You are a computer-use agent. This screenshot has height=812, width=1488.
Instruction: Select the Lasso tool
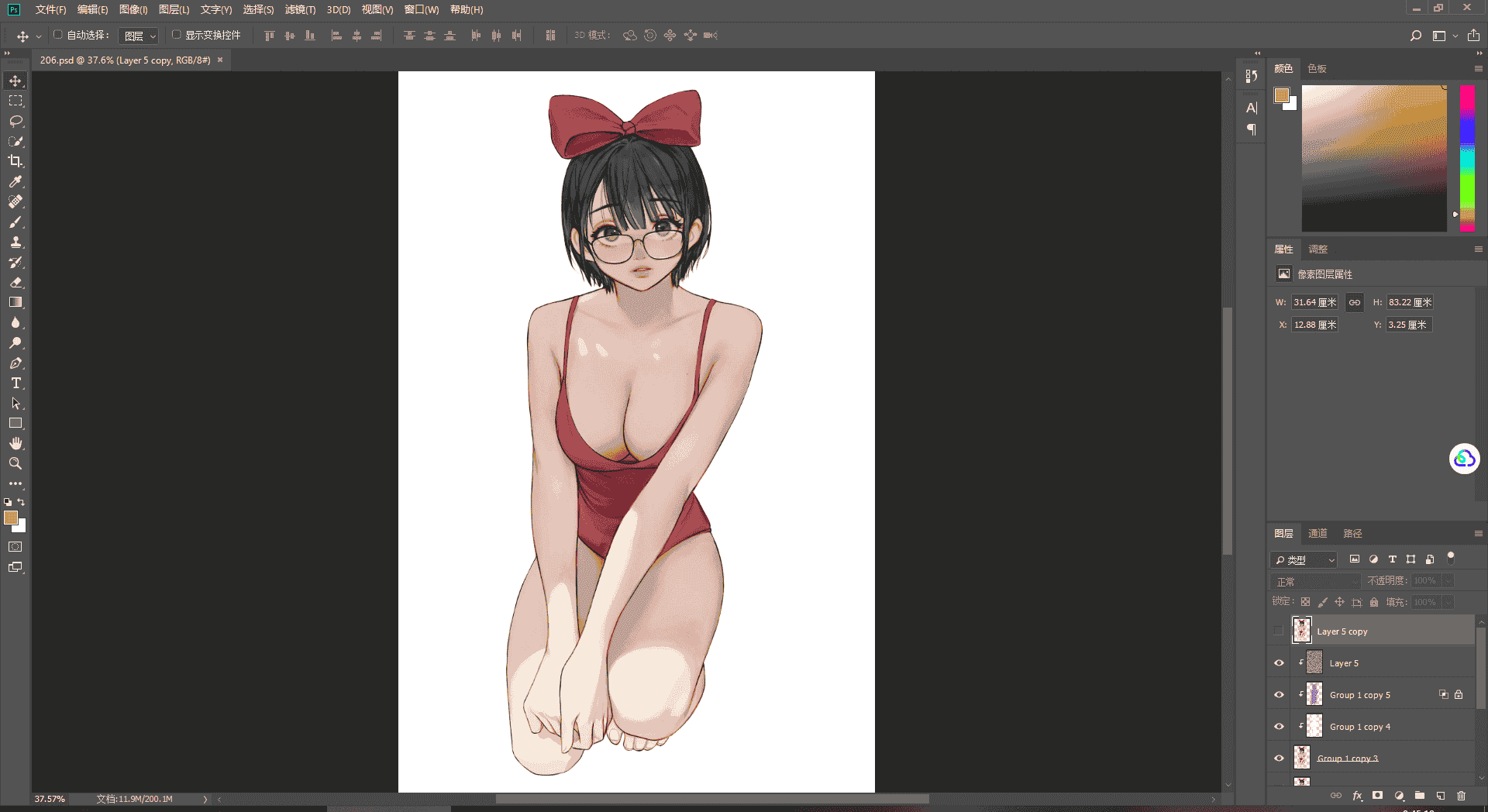(15, 121)
